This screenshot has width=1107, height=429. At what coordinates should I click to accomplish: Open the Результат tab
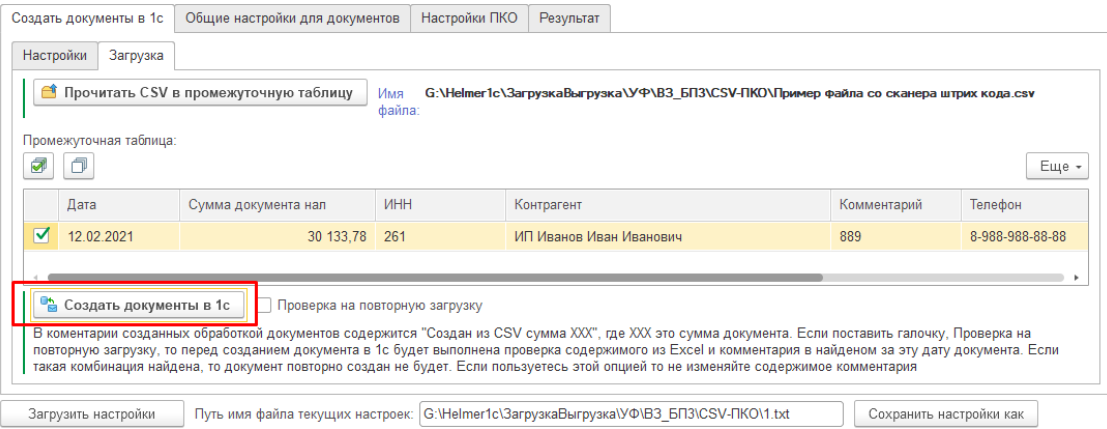pos(569,18)
